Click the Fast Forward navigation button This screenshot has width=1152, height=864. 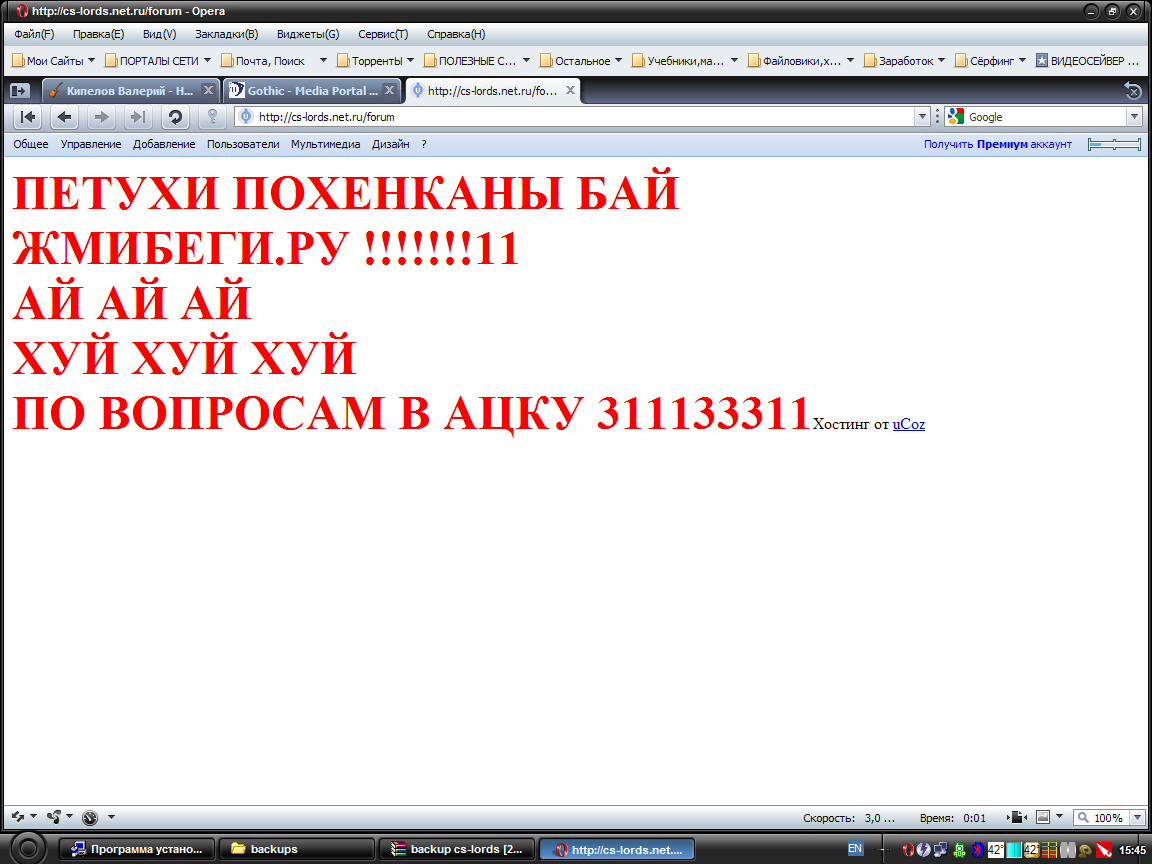(x=137, y=117)
